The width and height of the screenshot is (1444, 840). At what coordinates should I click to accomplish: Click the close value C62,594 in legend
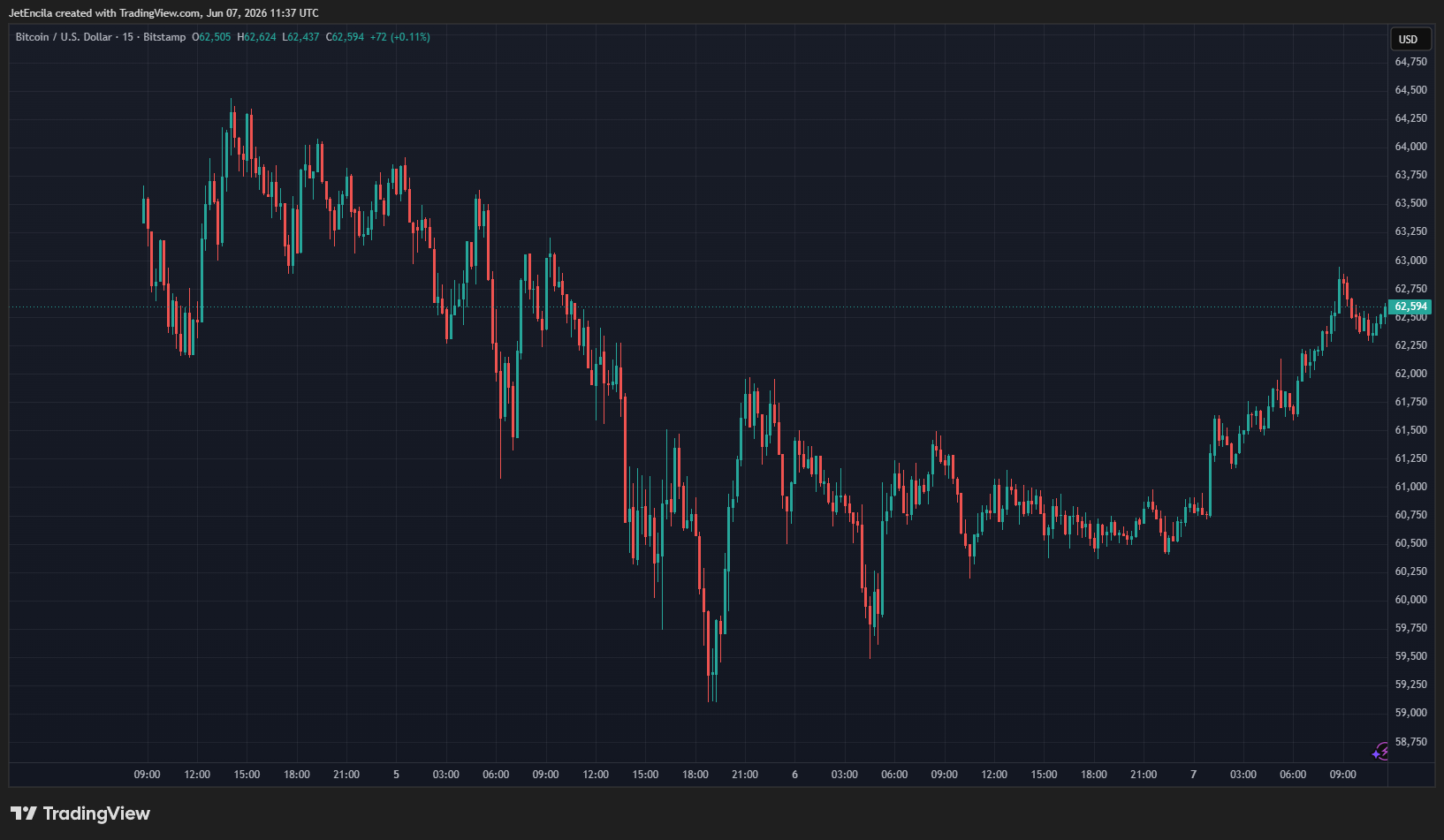click(x=345, y=37)
